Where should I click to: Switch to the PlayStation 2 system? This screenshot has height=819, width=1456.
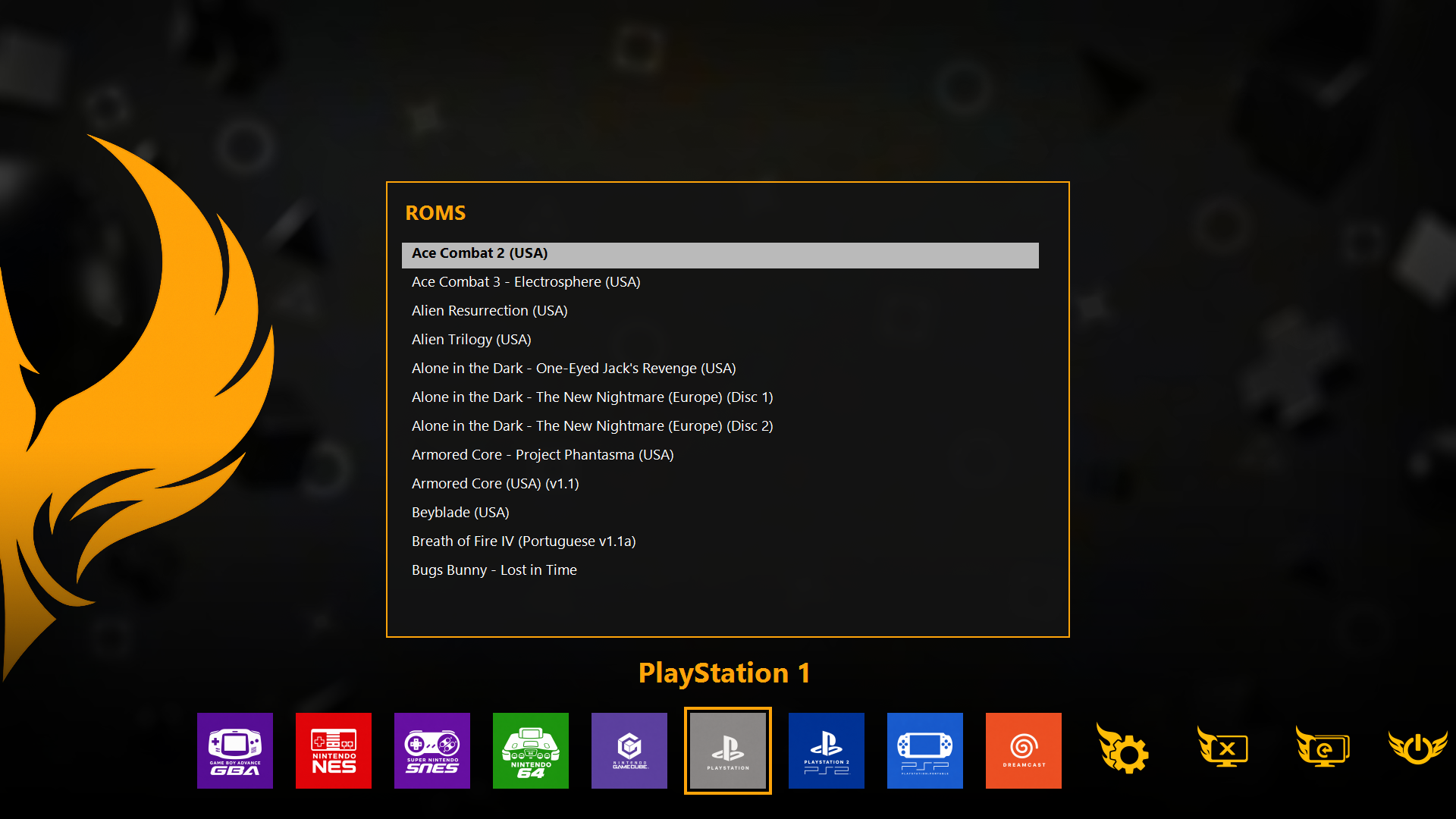[827, 751]
